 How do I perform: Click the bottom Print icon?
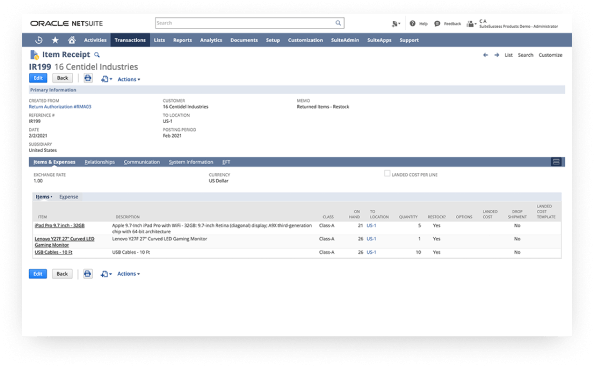[88, 273]
